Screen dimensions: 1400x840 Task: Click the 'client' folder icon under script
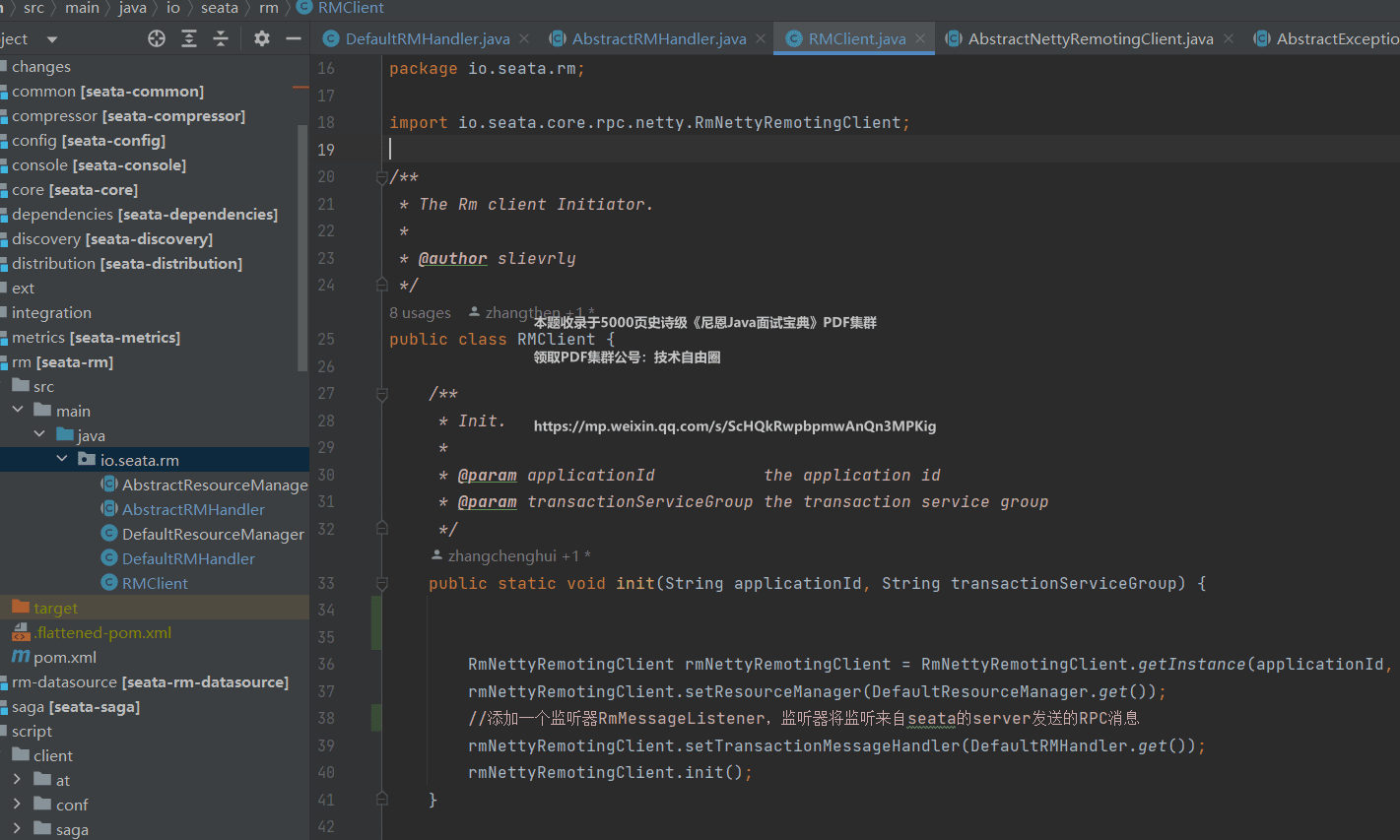[21, 754]
